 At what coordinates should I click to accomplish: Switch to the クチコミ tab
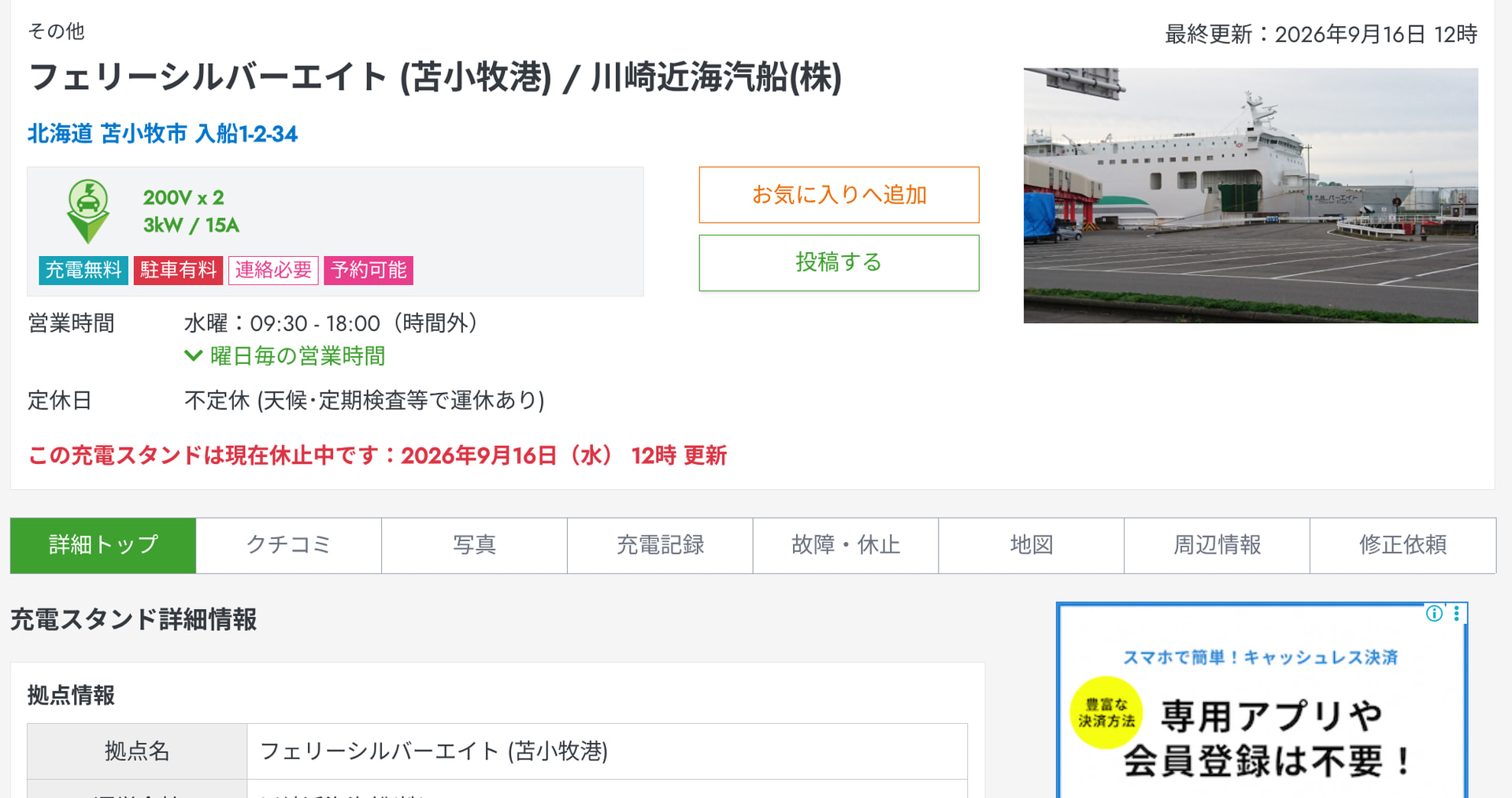point(289,545)
